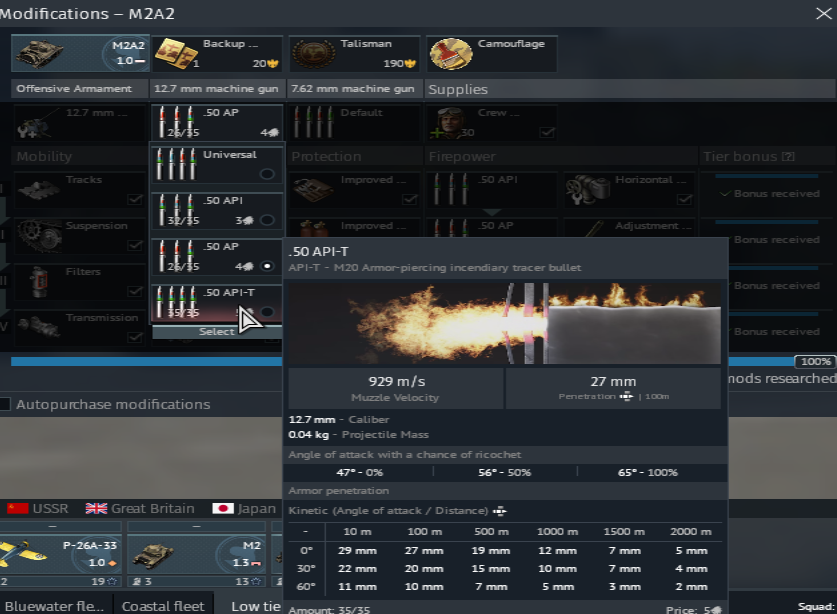Screen dimensions: 837x614
Task: Open the Backup vehicle item
Action: [175, 54]
